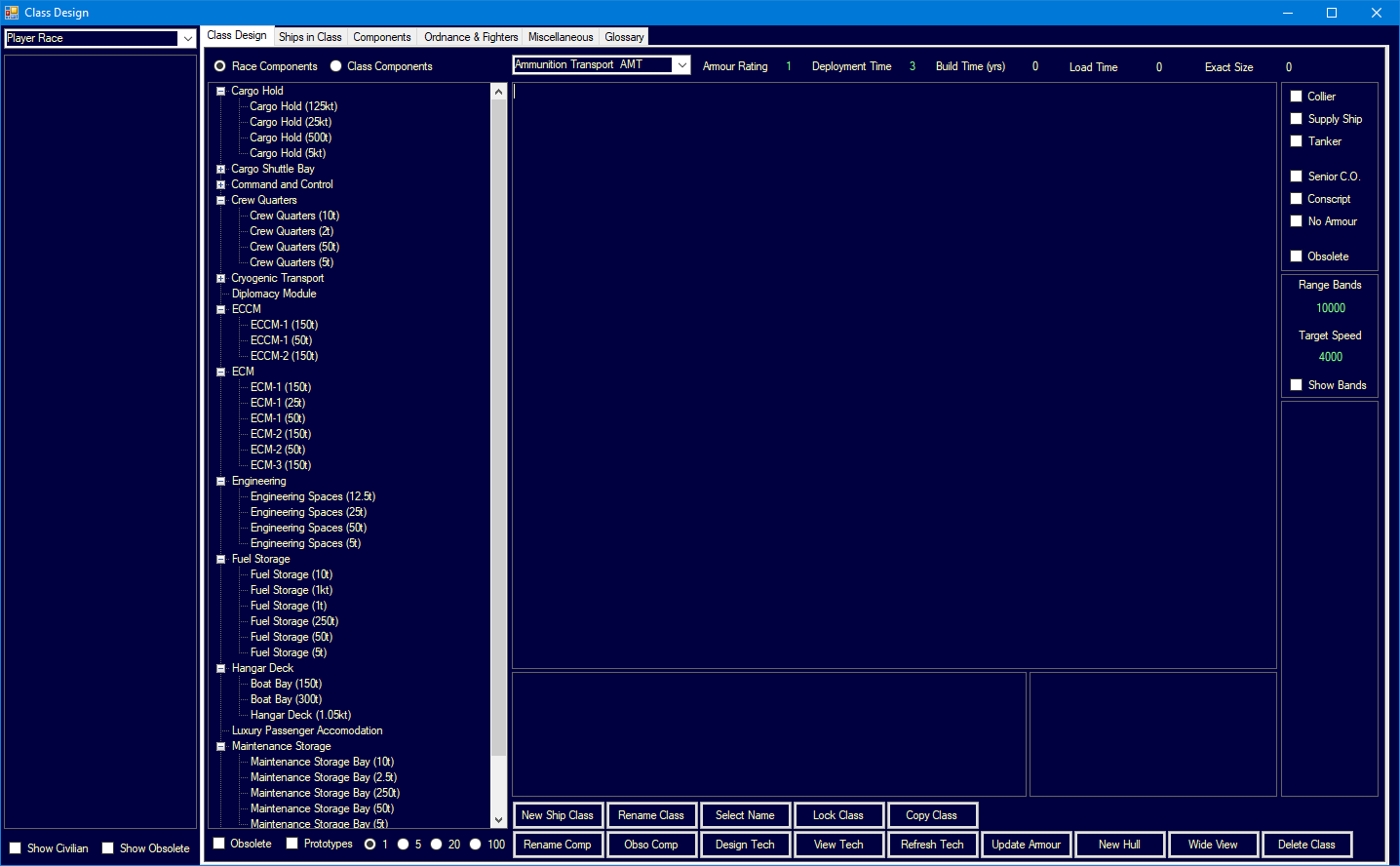Enable the Show Obsolete checkbox
This screenshot has height=866, width=1400.
click(108, 848)
